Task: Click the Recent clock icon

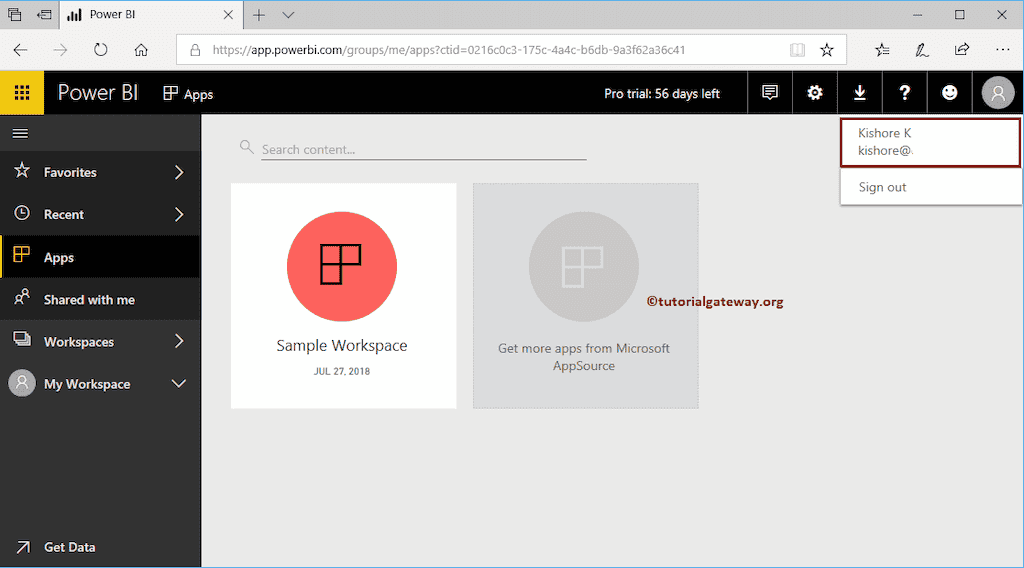Action: pyautogui.click(x=22, y=213)
